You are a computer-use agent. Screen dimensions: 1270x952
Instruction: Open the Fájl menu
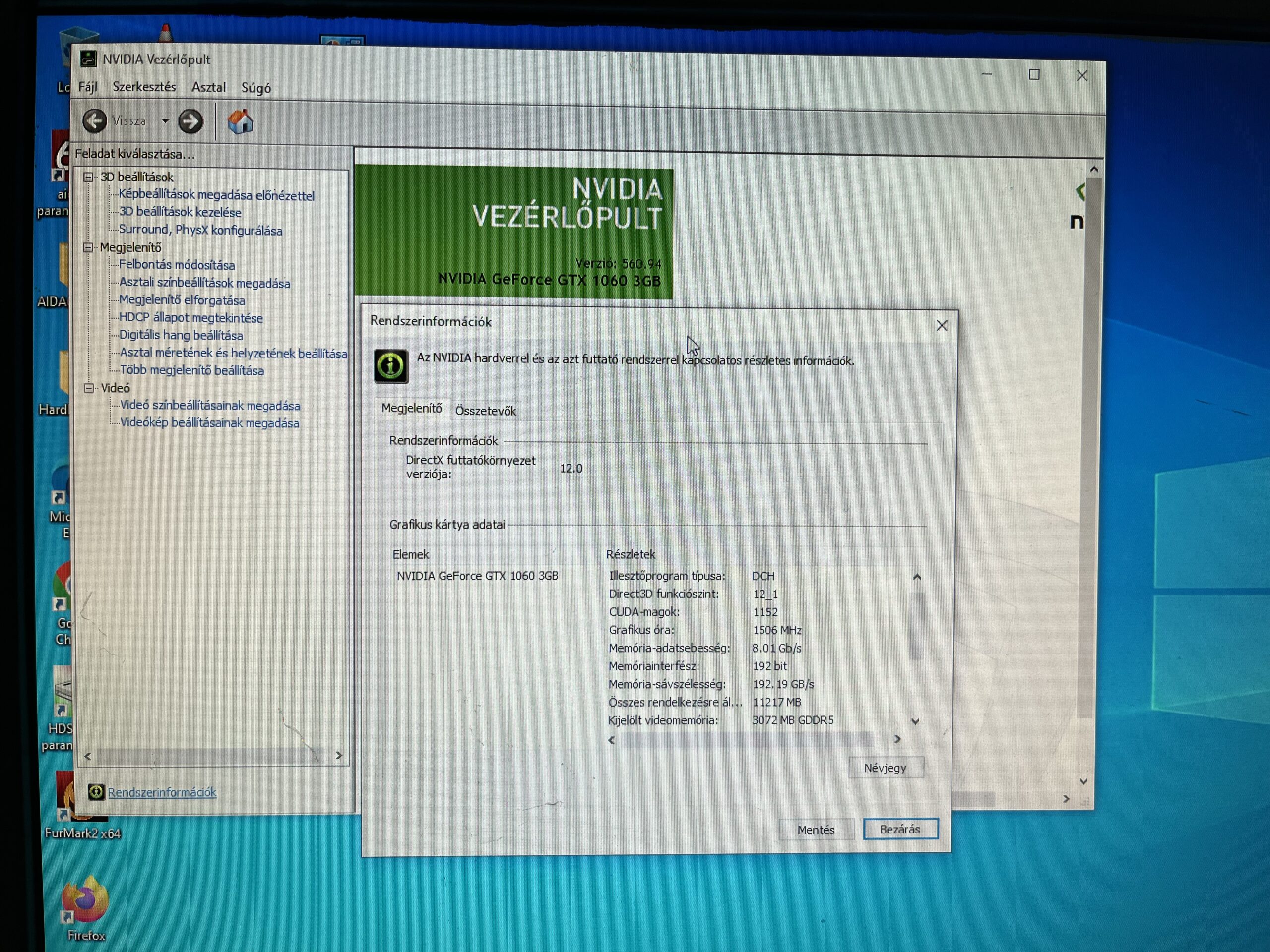pos(88,87)
